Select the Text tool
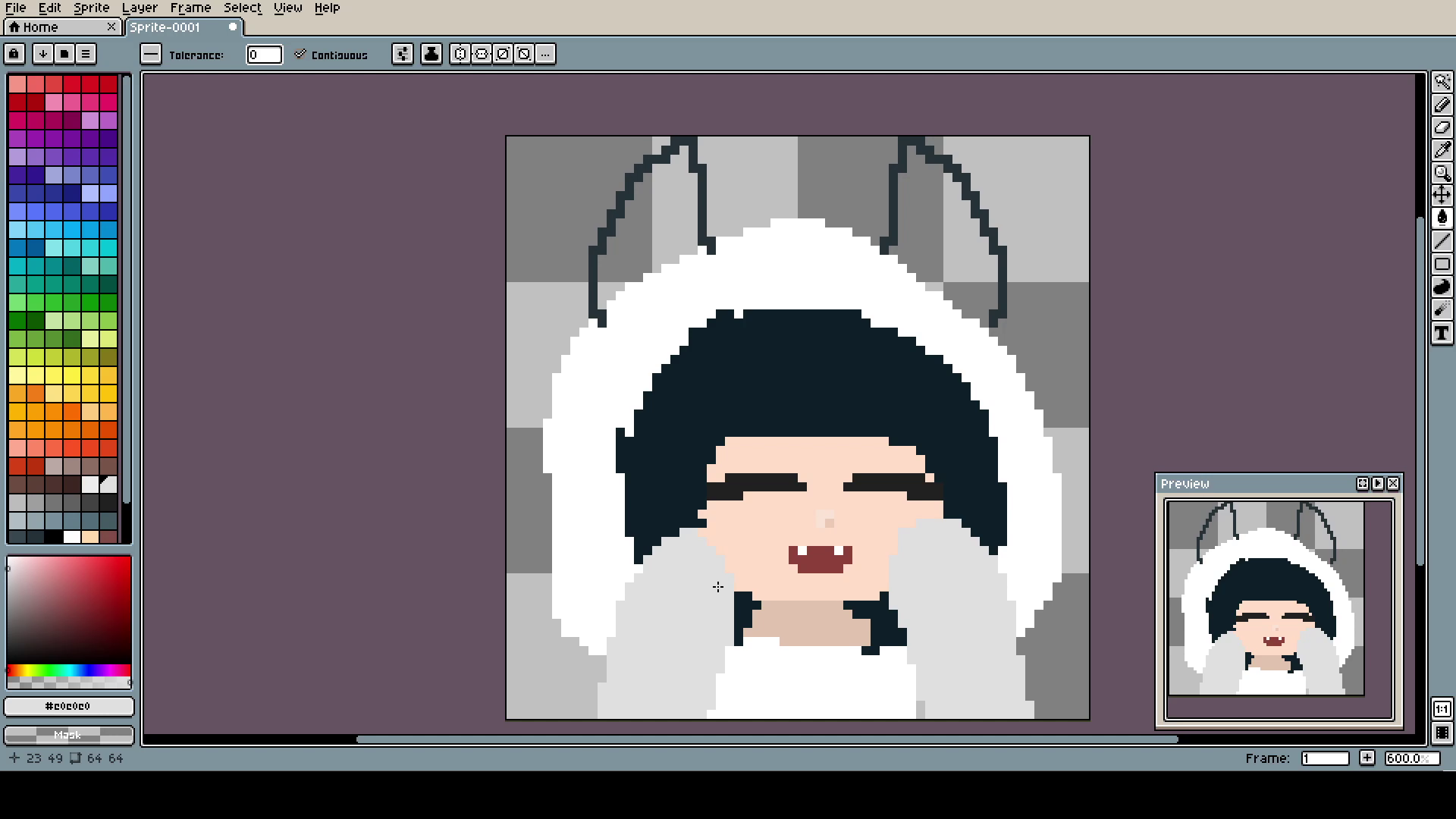This screenshot has width=1456, height=819. 1442,333
